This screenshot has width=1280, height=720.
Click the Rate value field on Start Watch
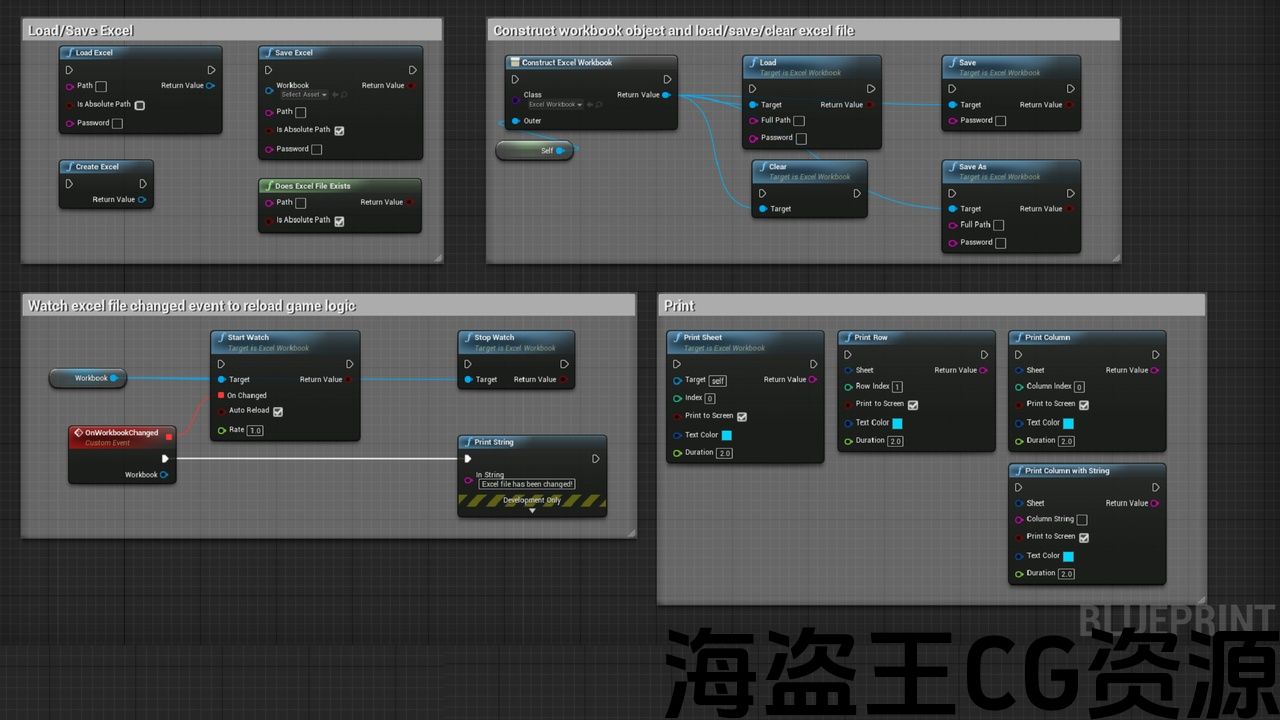pos(255,431)
